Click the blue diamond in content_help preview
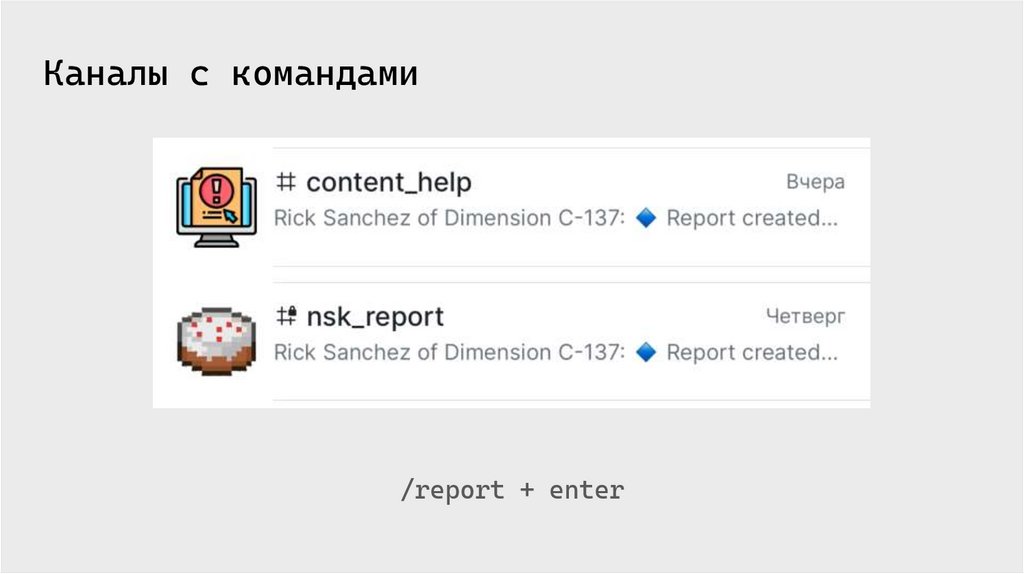This screenshot has height=574, width=1024. (646, 218)
